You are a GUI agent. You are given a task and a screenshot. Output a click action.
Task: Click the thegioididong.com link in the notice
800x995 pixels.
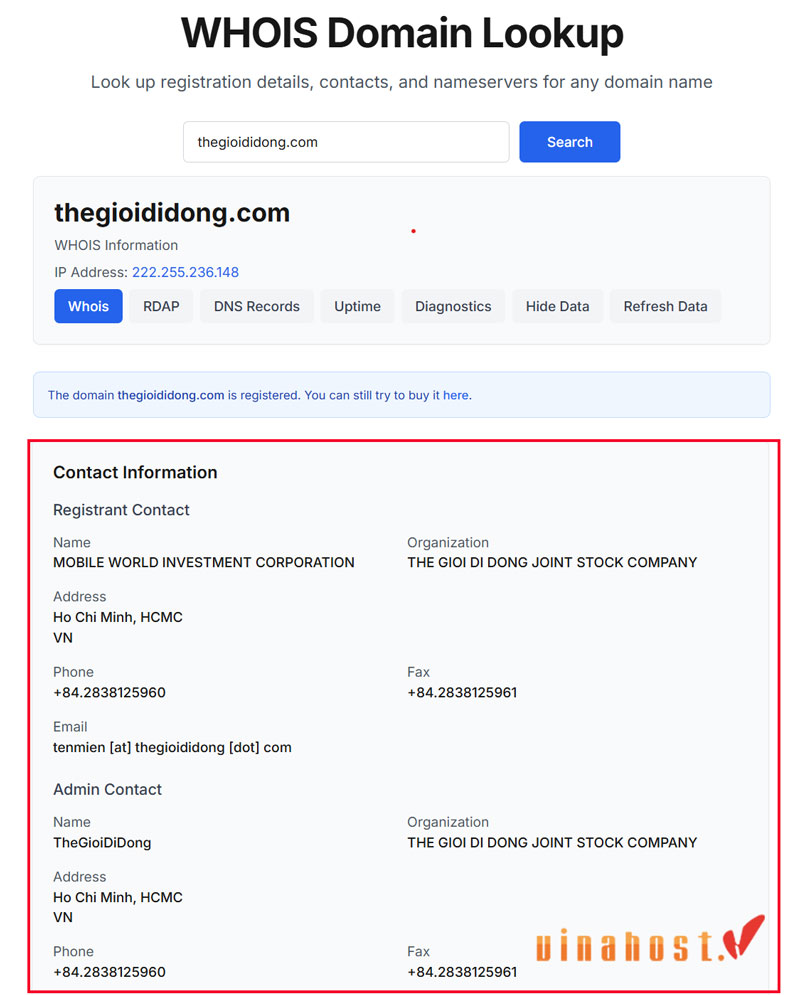point(171,395)
